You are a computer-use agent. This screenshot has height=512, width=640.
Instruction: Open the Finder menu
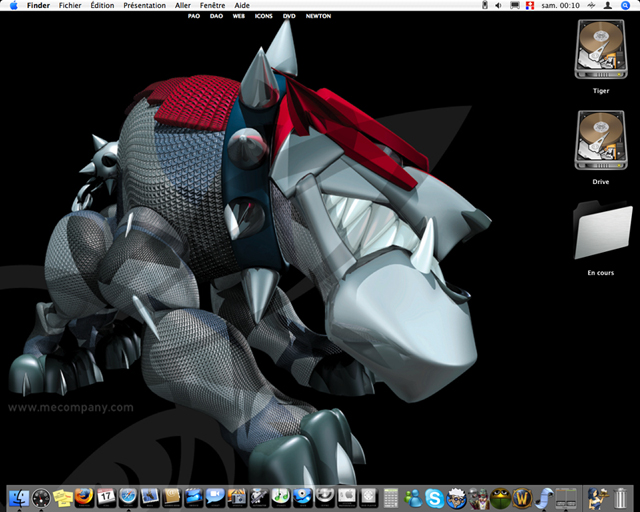pyautogui.click(x=38, y=5)
